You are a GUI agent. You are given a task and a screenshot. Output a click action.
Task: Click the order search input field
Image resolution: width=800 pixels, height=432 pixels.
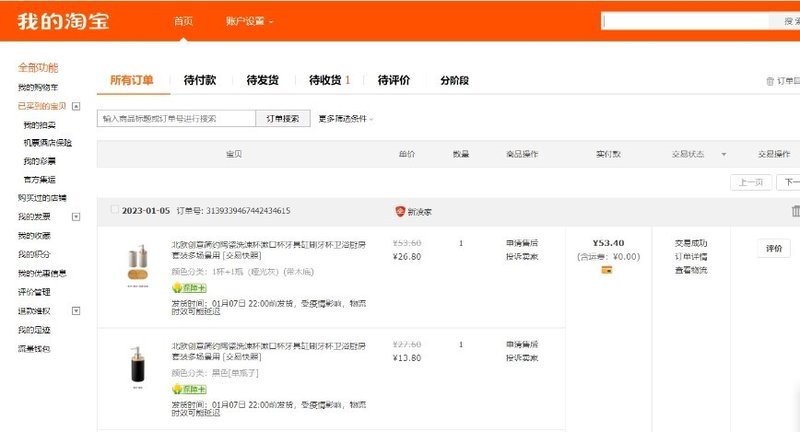pyautogui.click(x=176, y=119)
